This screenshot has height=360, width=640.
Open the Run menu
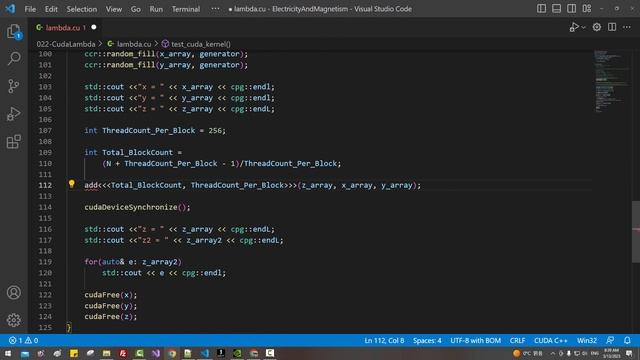[x=156, y=9]
